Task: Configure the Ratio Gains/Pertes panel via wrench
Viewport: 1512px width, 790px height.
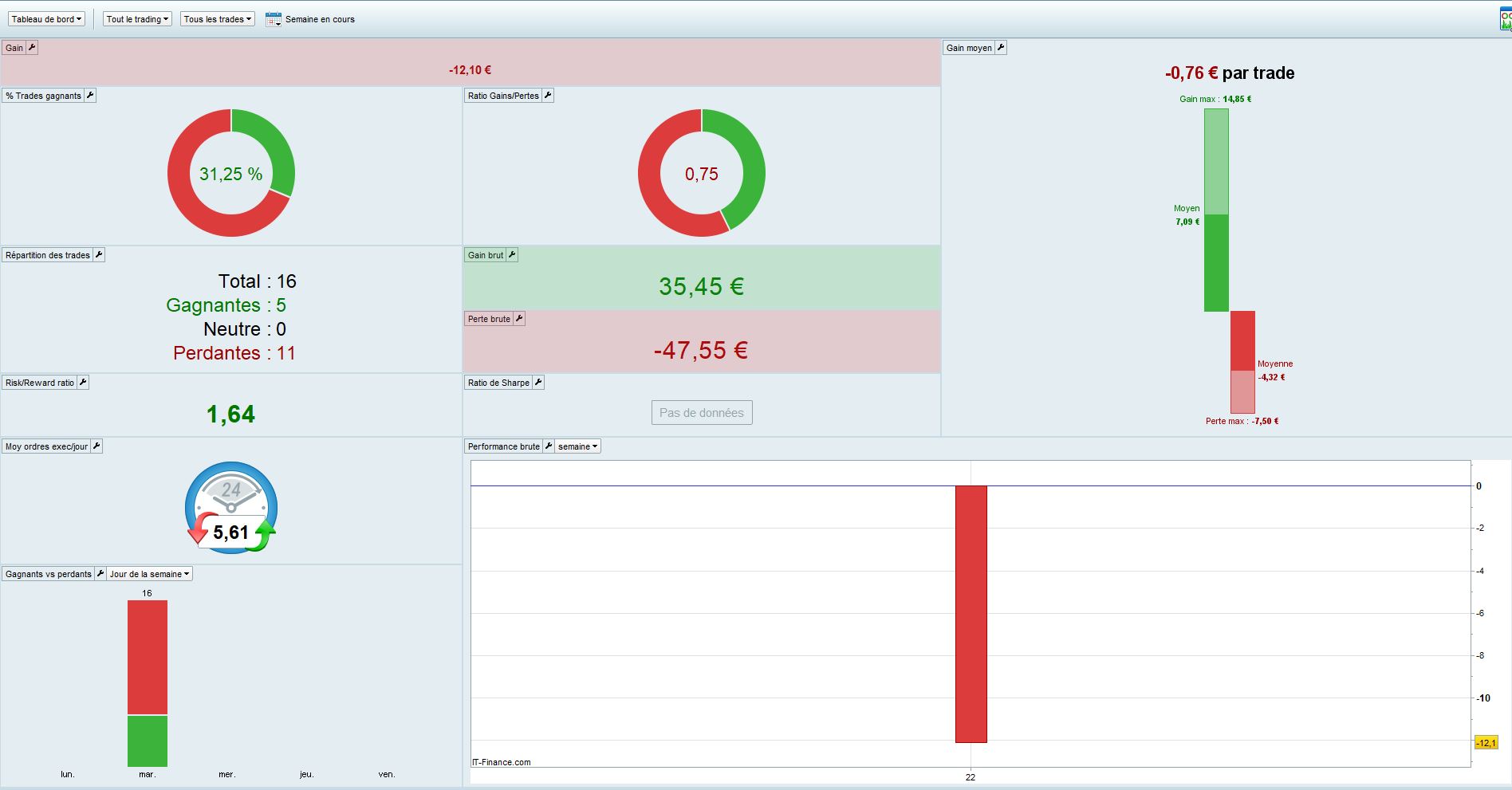Action: coord(548,96)
